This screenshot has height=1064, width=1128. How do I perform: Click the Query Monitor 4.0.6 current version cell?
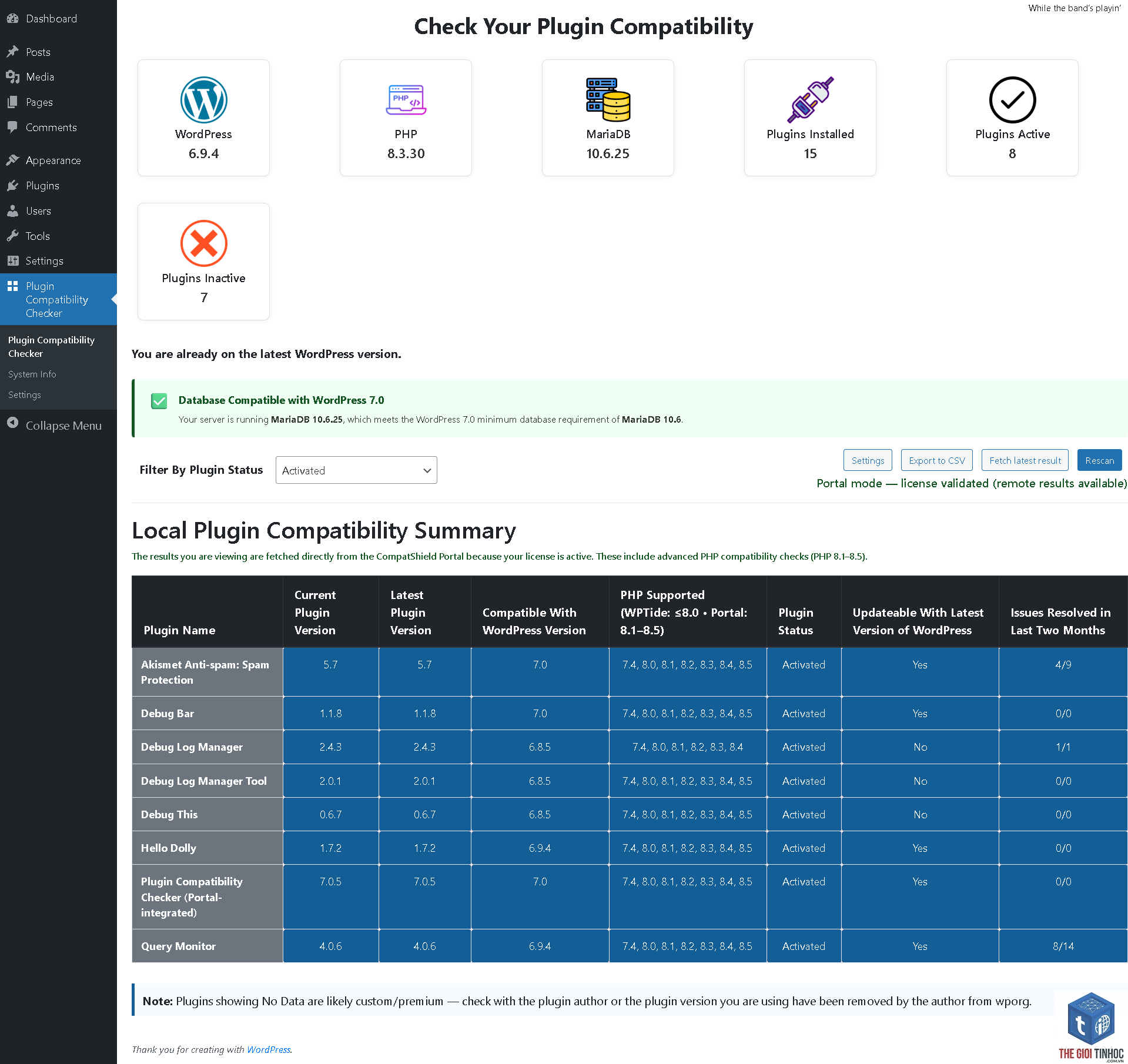[331, 946]
